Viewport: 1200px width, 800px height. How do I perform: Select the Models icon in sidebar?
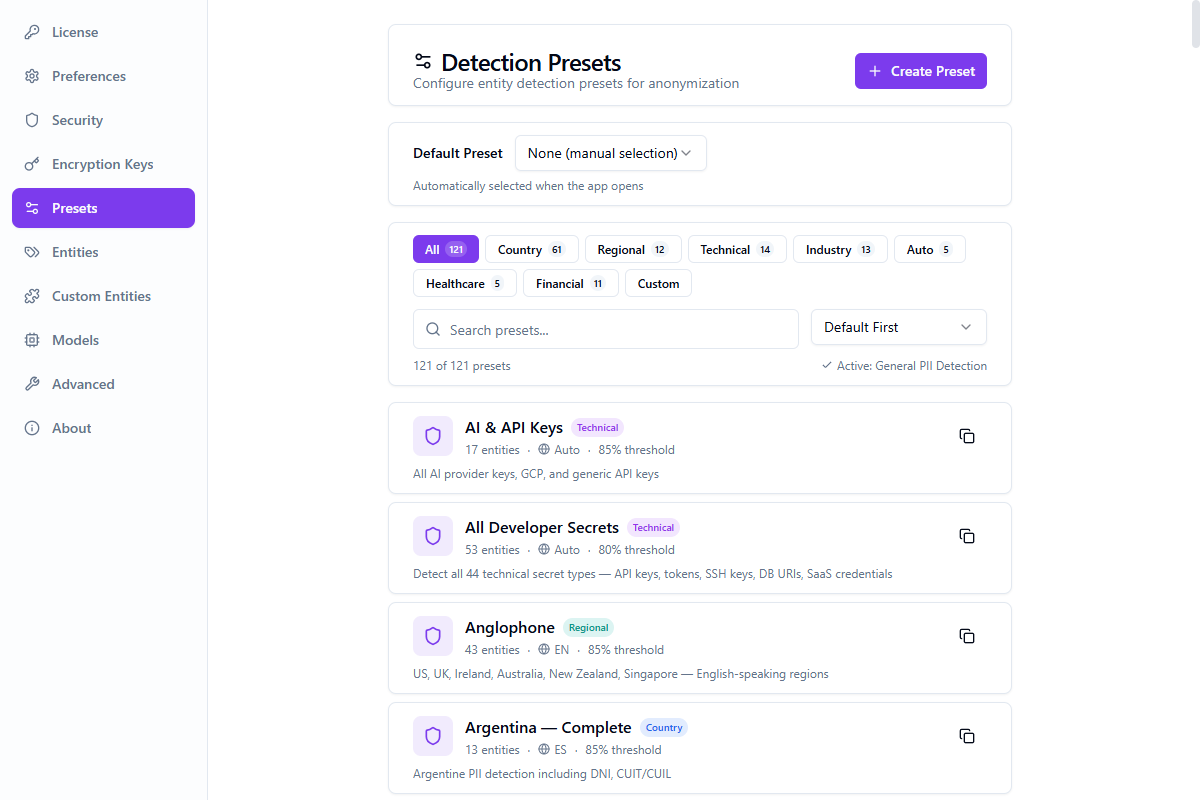click(x=31, y=340)
